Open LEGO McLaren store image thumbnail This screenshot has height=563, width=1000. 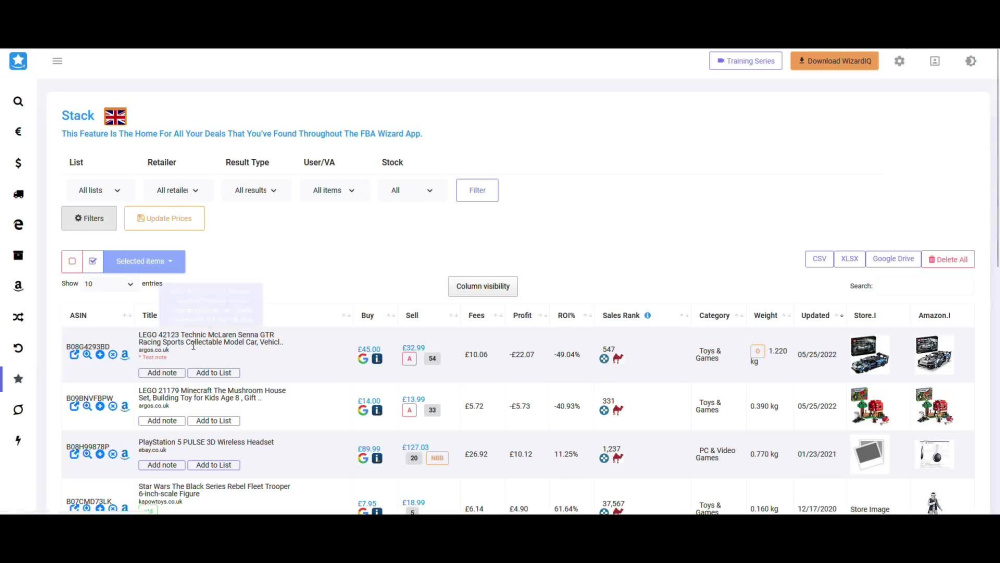click(869, 355)
